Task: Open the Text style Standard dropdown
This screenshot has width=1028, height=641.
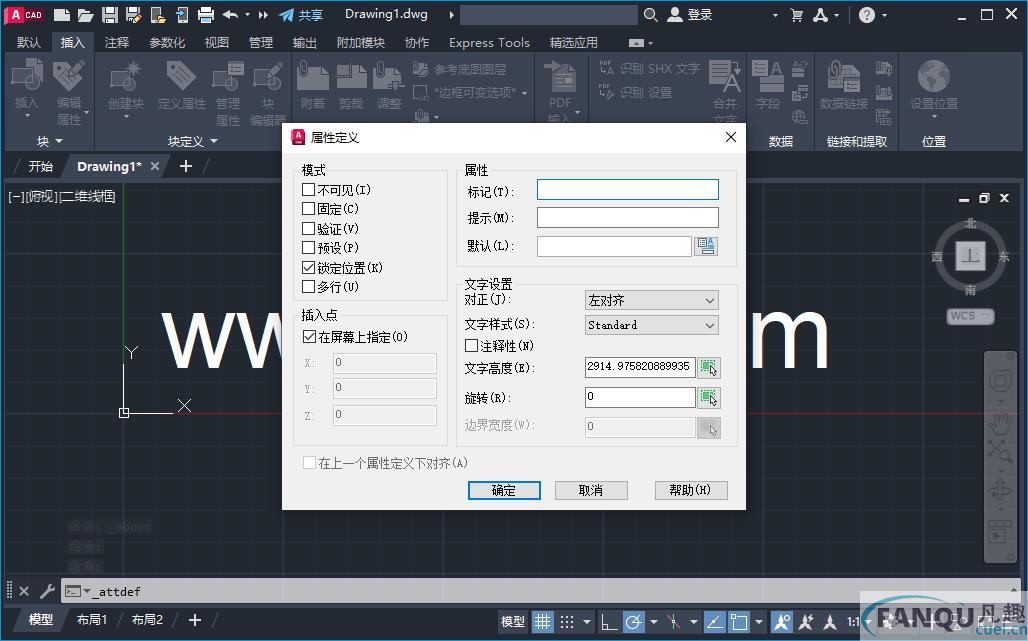Action: tap(652, 325)
